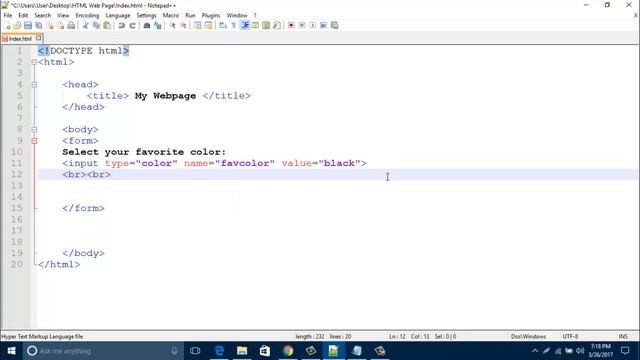640x360 pixels.
Task: Redo the edit via toolbar
Action: pos(132,25)
